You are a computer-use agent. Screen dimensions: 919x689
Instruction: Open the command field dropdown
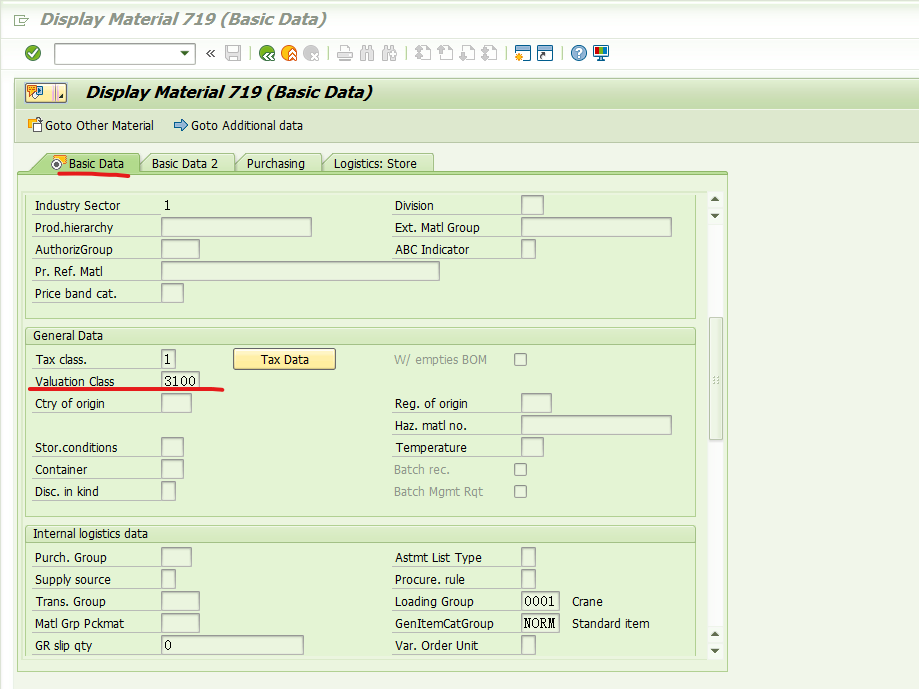185,53
